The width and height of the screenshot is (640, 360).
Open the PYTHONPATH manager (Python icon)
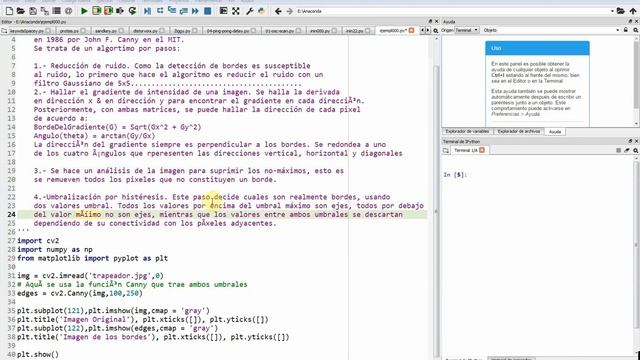click(x=261, y=11)
